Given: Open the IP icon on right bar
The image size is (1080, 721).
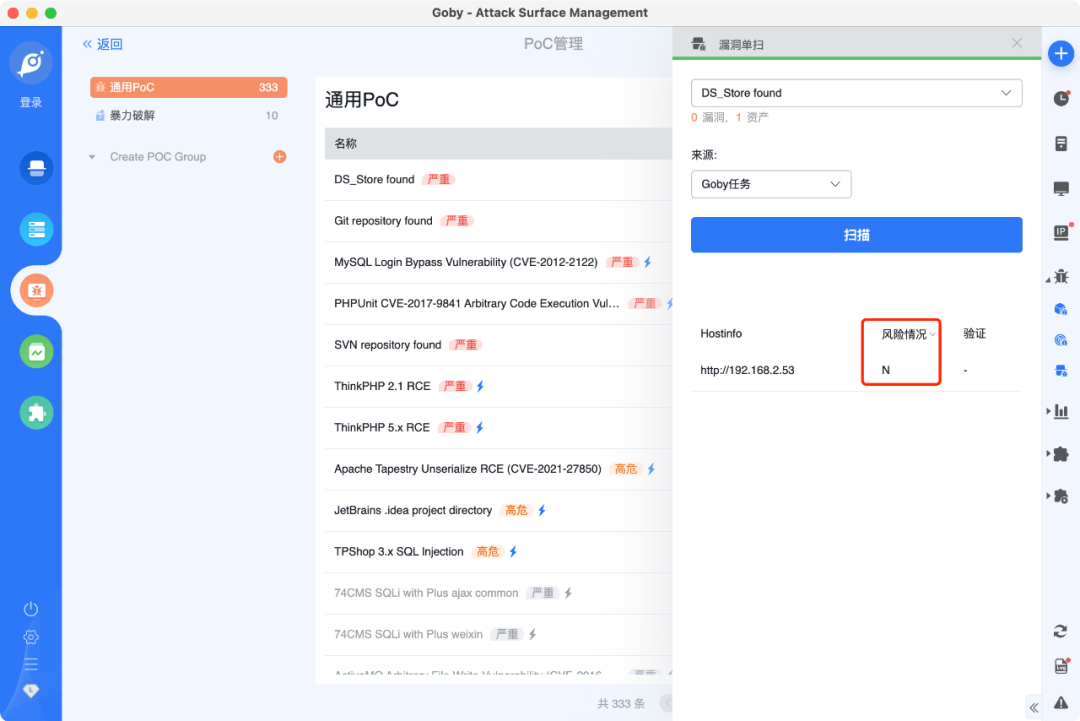Looking at the screenshot, I should tap(1061, 232).
